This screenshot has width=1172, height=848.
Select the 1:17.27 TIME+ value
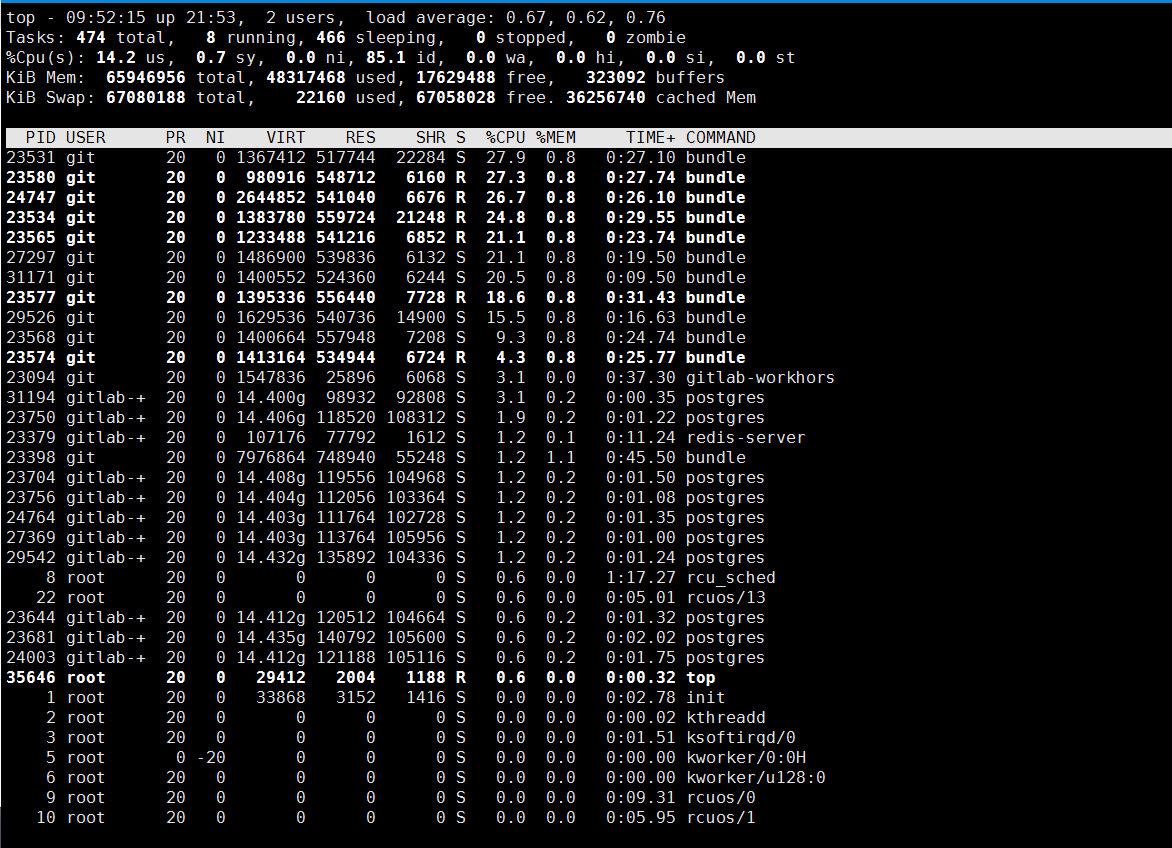(641, 578)
